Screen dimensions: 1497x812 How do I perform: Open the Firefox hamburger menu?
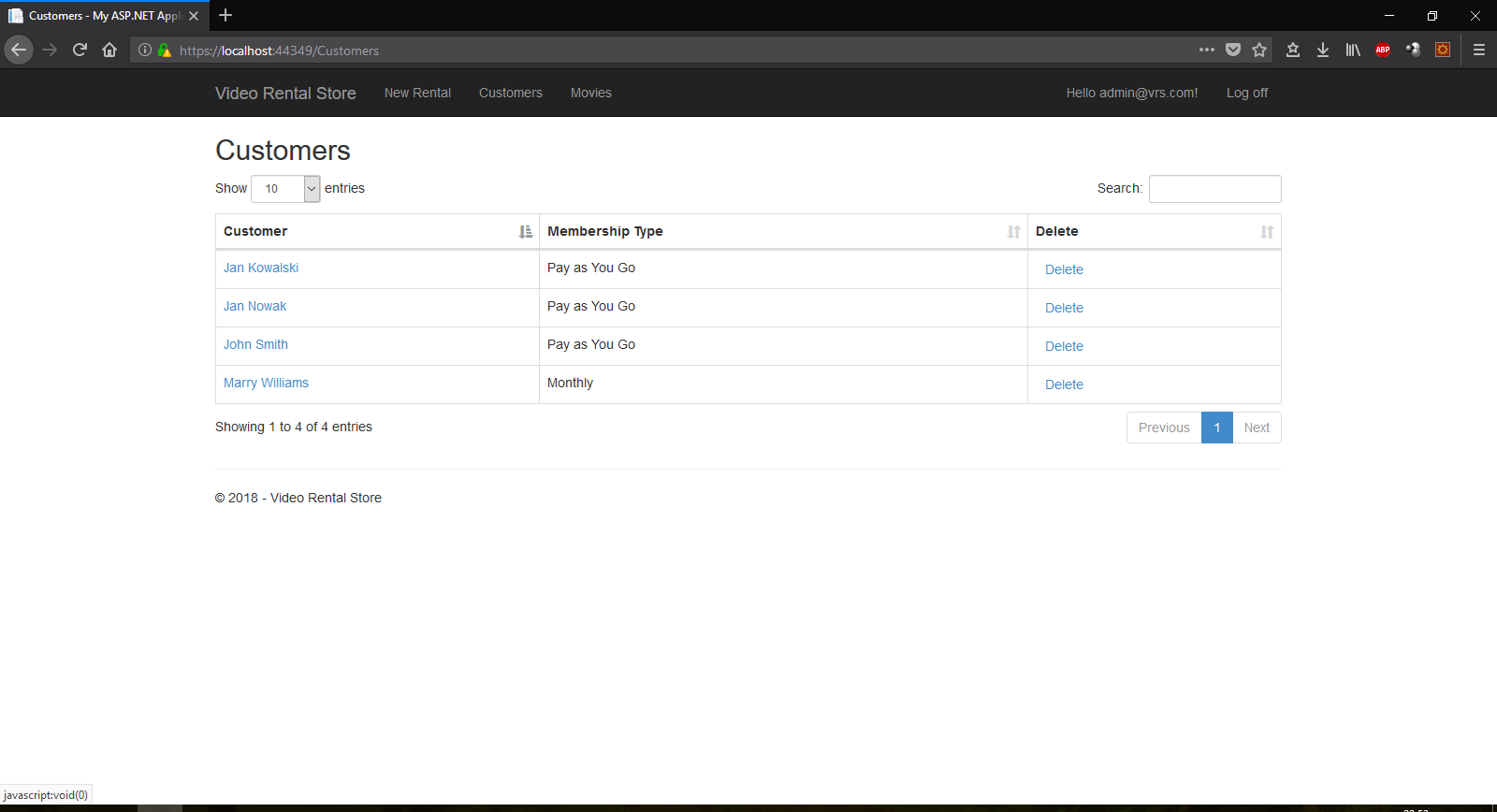click(1479, 50)
